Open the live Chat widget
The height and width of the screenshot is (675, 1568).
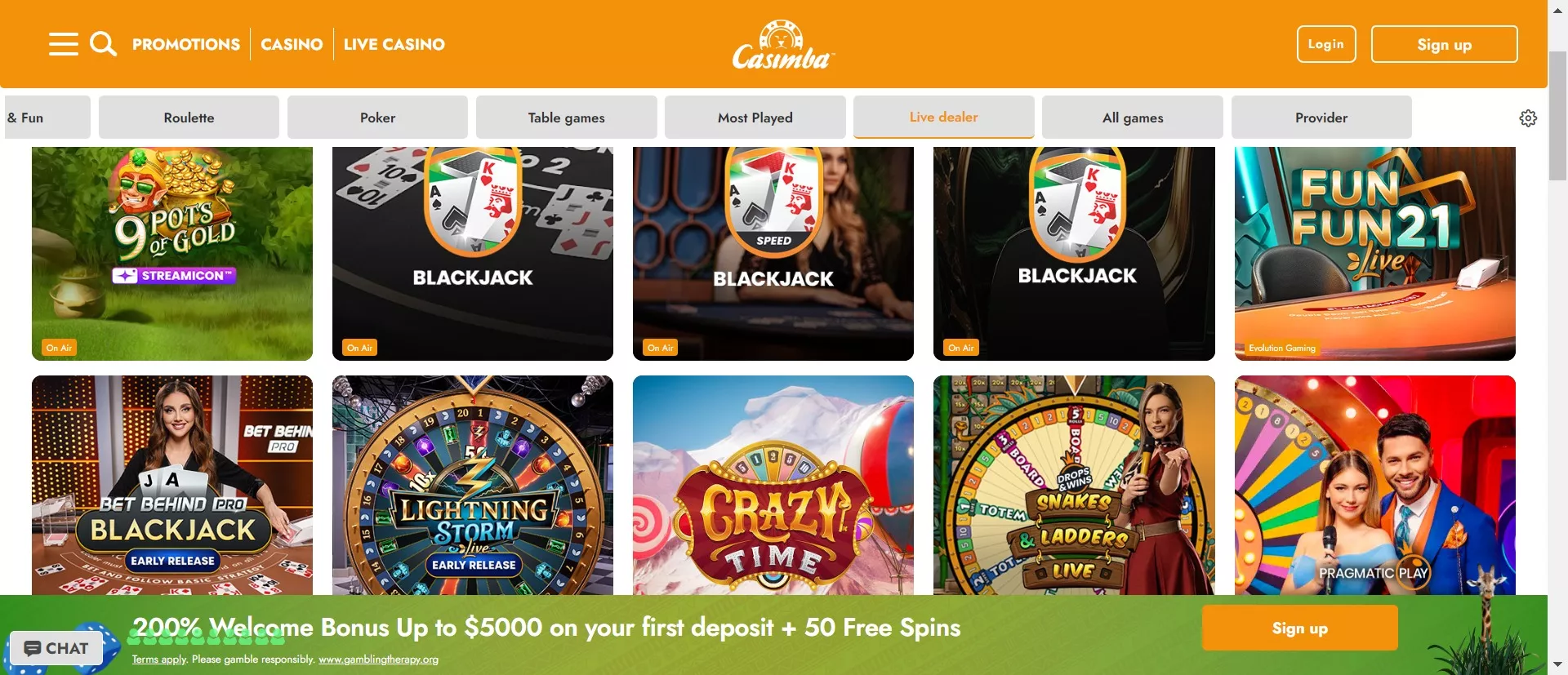point(56,648)
